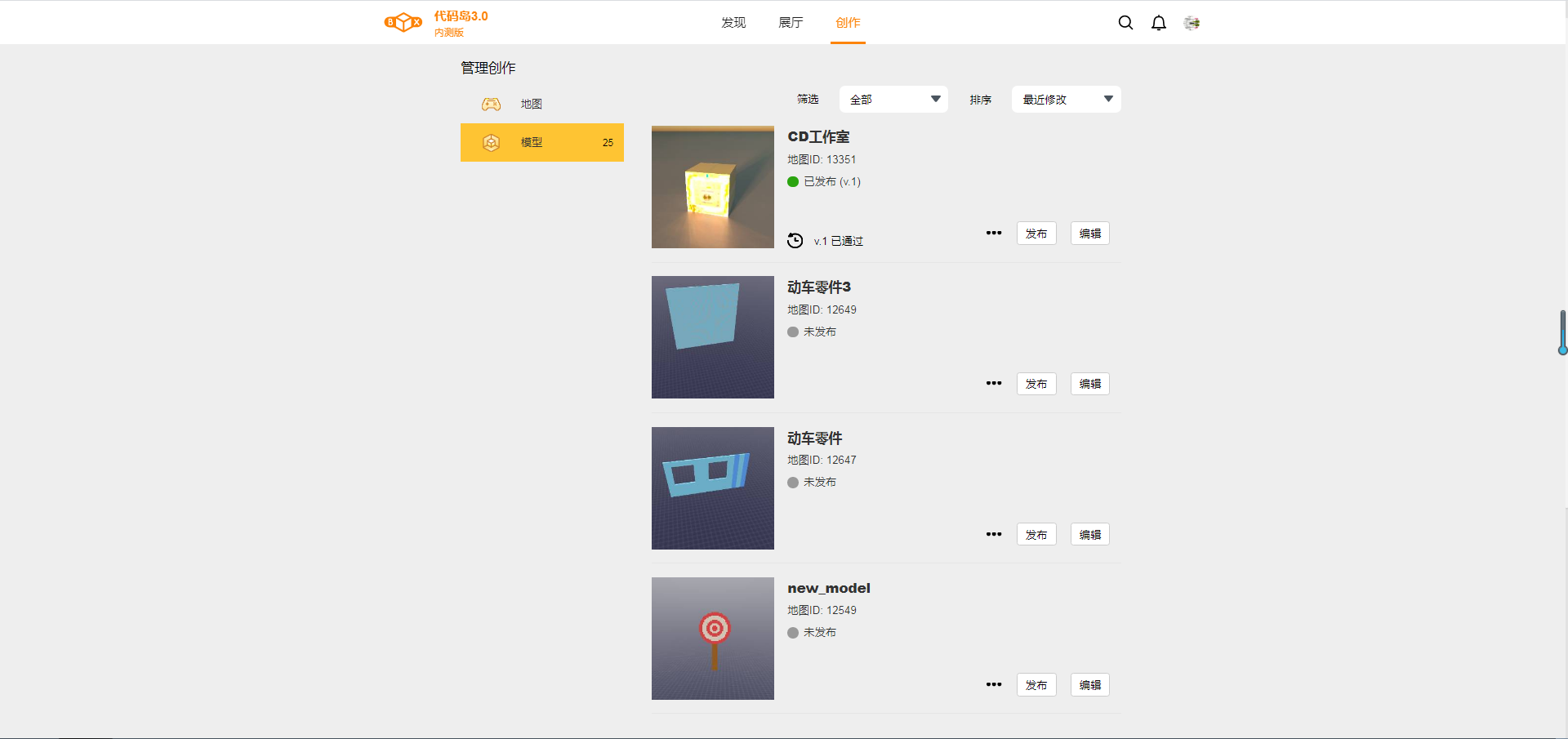The height and width of the screenshot is (739, 1568).
Task: Expand the 筛选 全部 dropdown
Action: point(893,99)
